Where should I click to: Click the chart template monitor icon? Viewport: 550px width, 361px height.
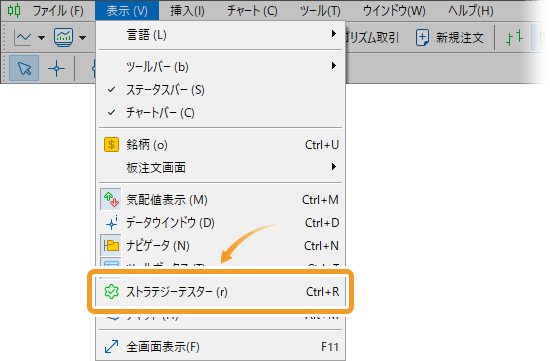63,37
